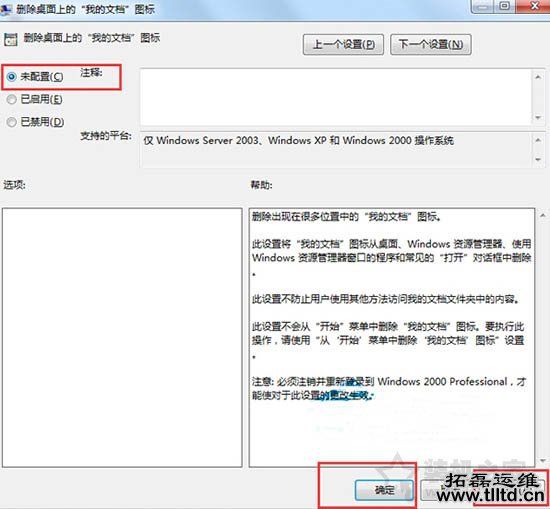Viewport: 550px width, 509px height.
Task: Click the 选项: label
Action: [x=14, y=185]
